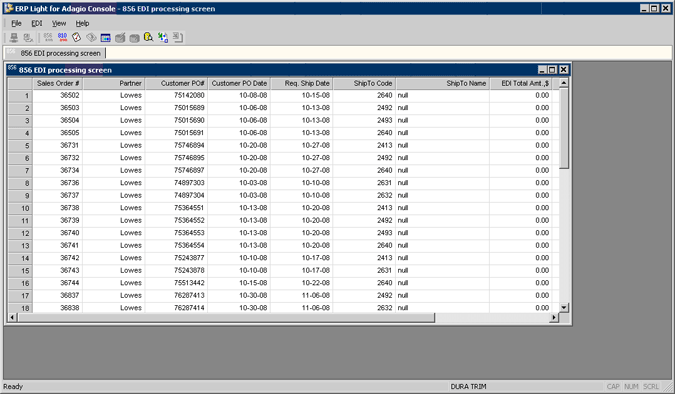This screenshot has width=675, height=394.
Task: Click sales order 36505 cell
Action: point(58,133)
